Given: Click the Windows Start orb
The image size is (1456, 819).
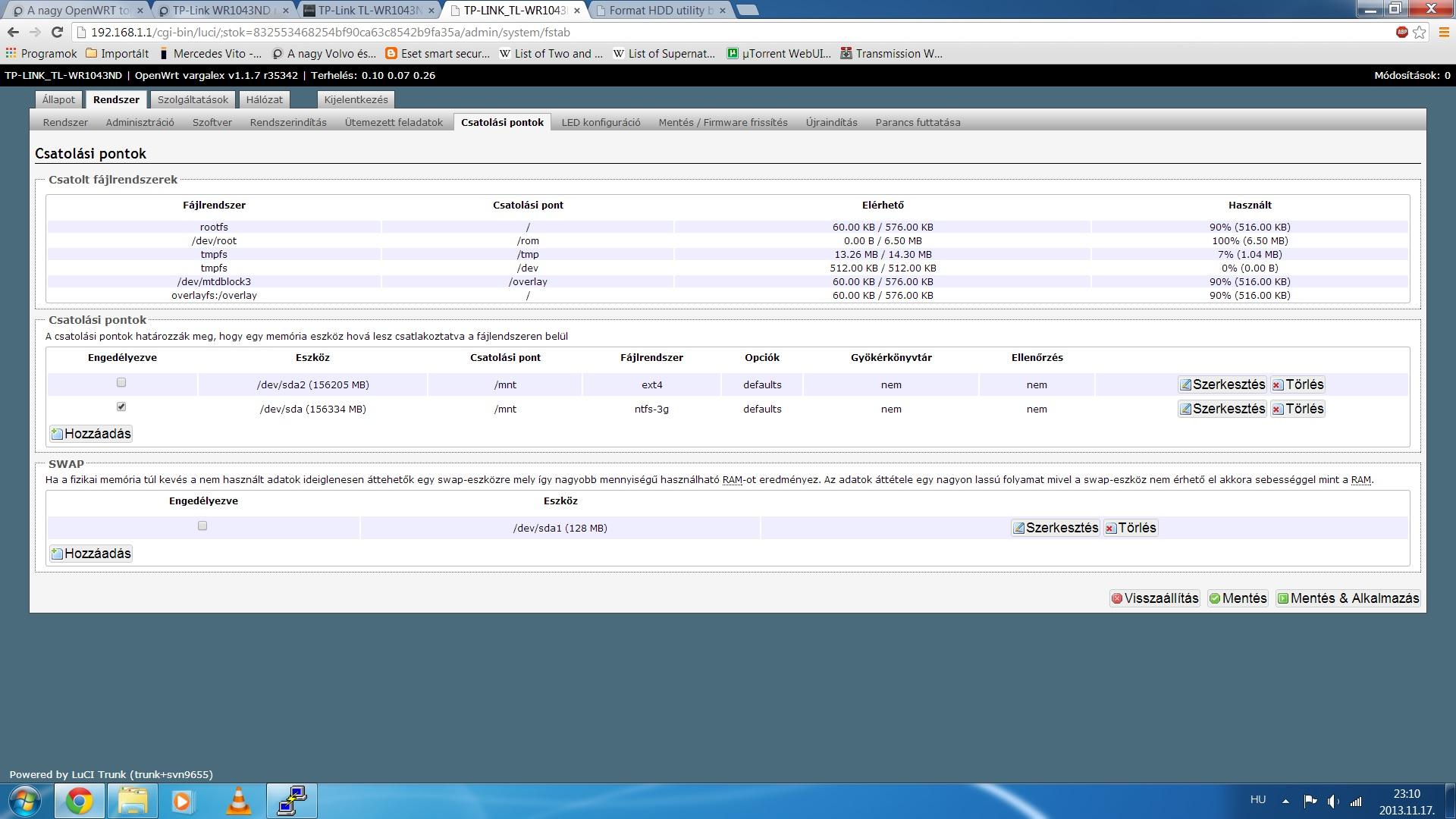Looking at the screenshot, I should tap(25, 801).
